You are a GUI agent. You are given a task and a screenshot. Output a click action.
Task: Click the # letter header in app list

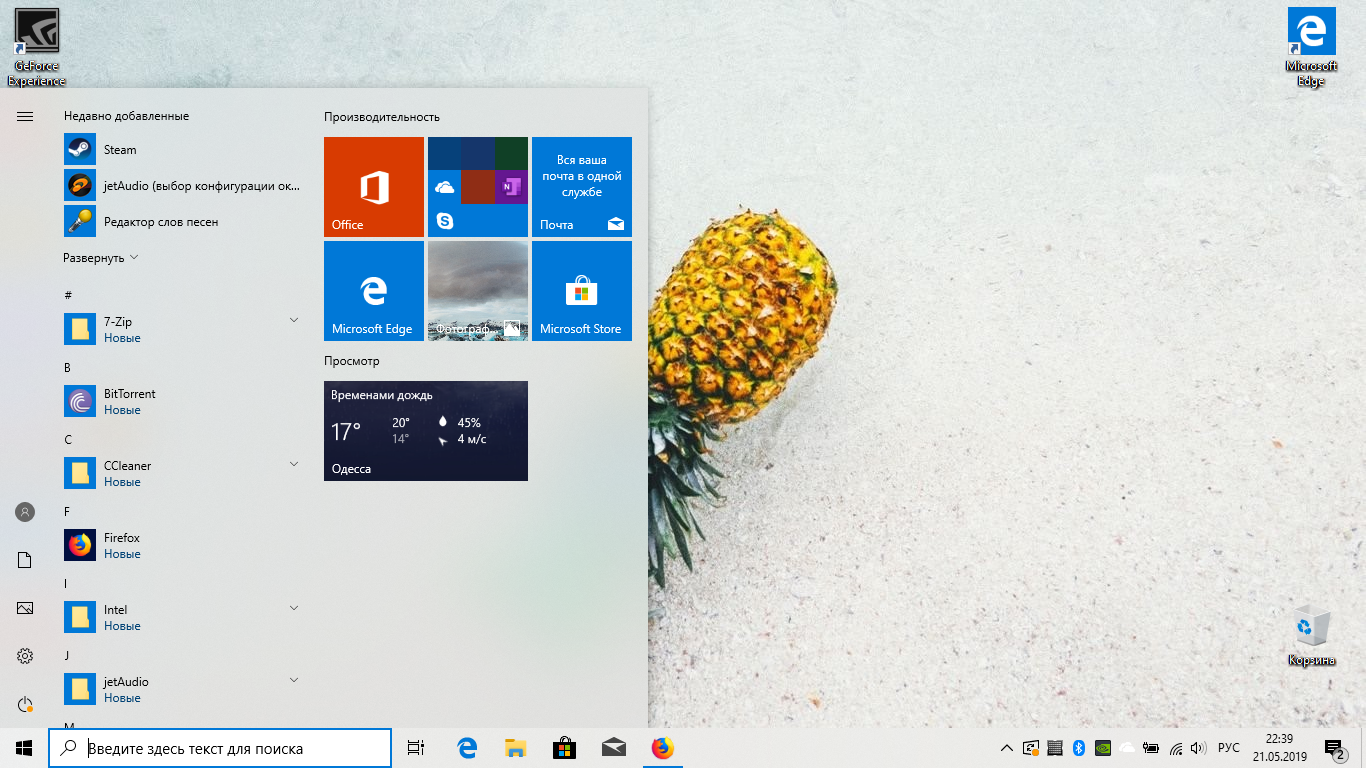[x=68, y=295]
